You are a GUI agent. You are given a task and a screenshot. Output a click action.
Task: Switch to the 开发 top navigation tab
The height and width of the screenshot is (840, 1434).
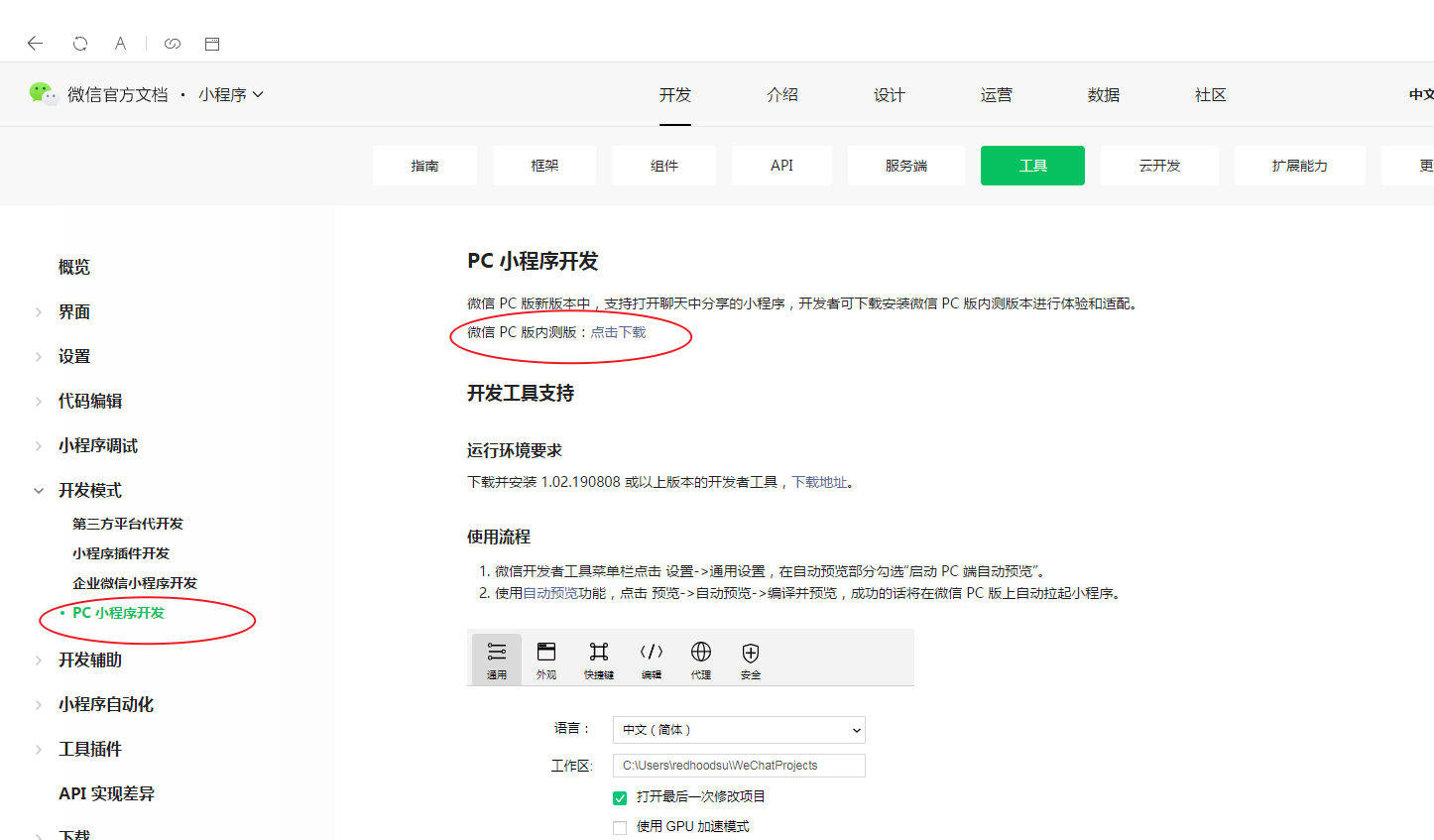[x=675, y=94]
